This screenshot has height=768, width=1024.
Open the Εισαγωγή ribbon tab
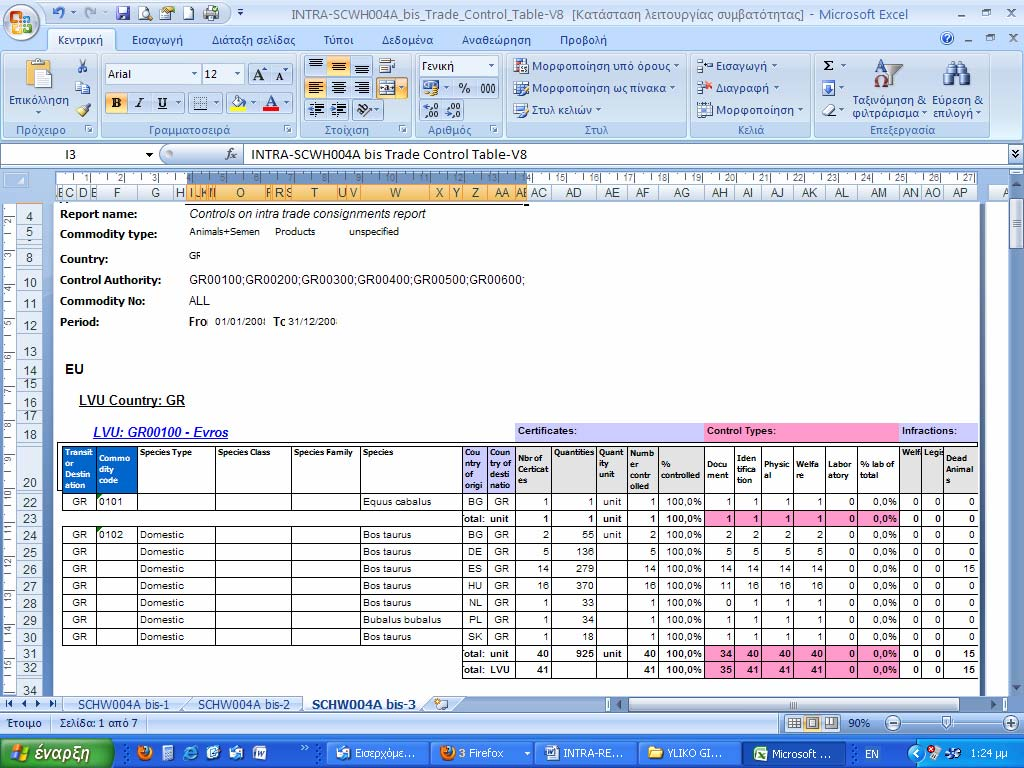157,40
